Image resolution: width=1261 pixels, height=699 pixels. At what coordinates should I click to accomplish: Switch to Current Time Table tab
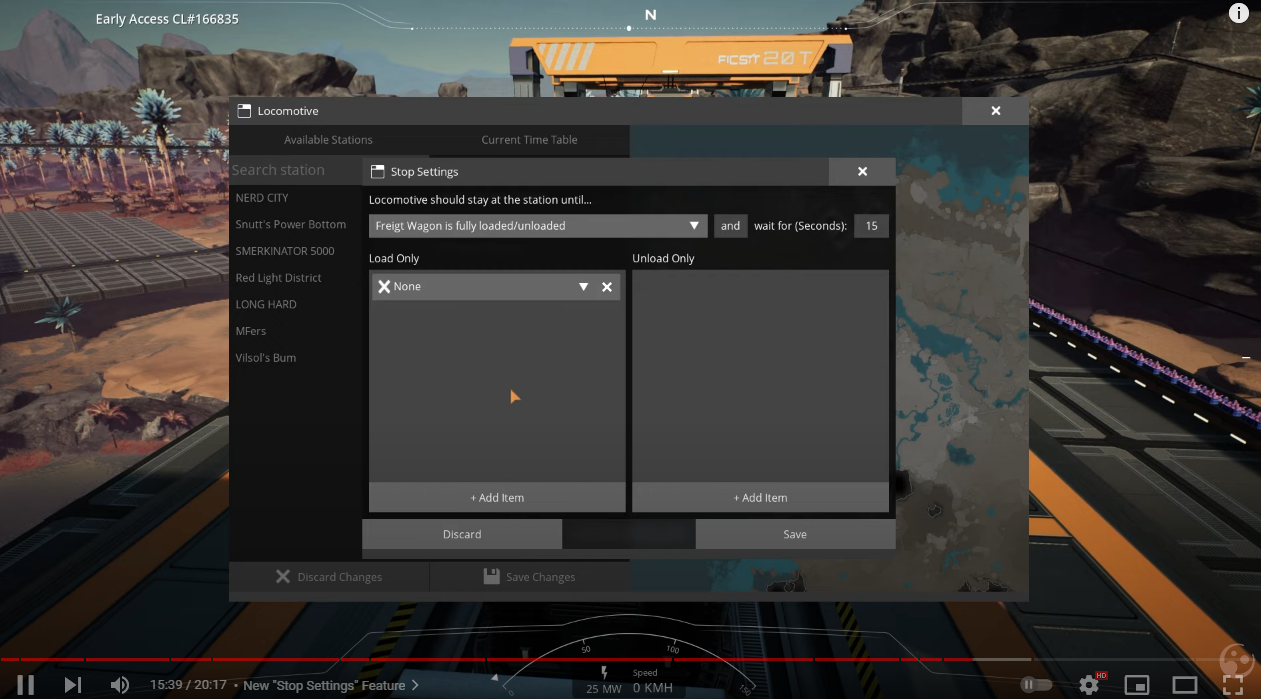[529, 140]
